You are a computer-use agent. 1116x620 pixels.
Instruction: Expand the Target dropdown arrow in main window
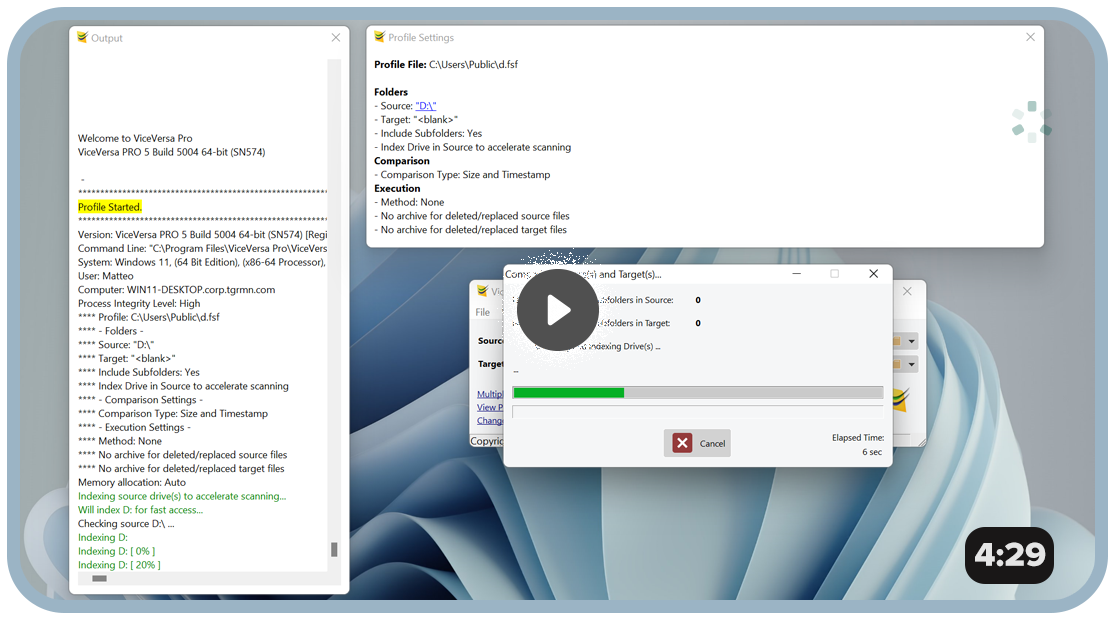[911, 364]
